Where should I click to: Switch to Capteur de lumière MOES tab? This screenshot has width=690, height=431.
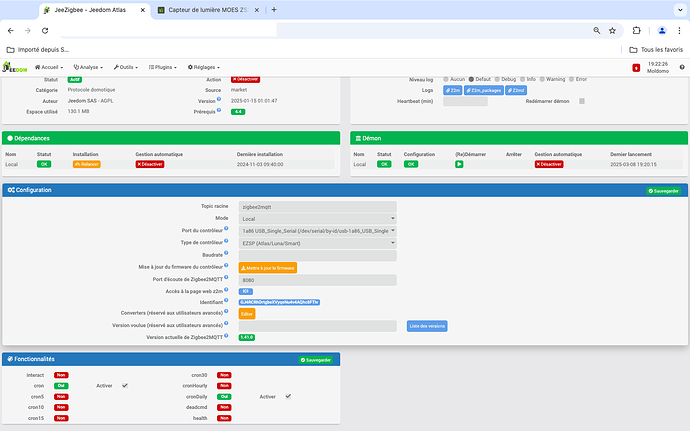[x=208, y=10]
